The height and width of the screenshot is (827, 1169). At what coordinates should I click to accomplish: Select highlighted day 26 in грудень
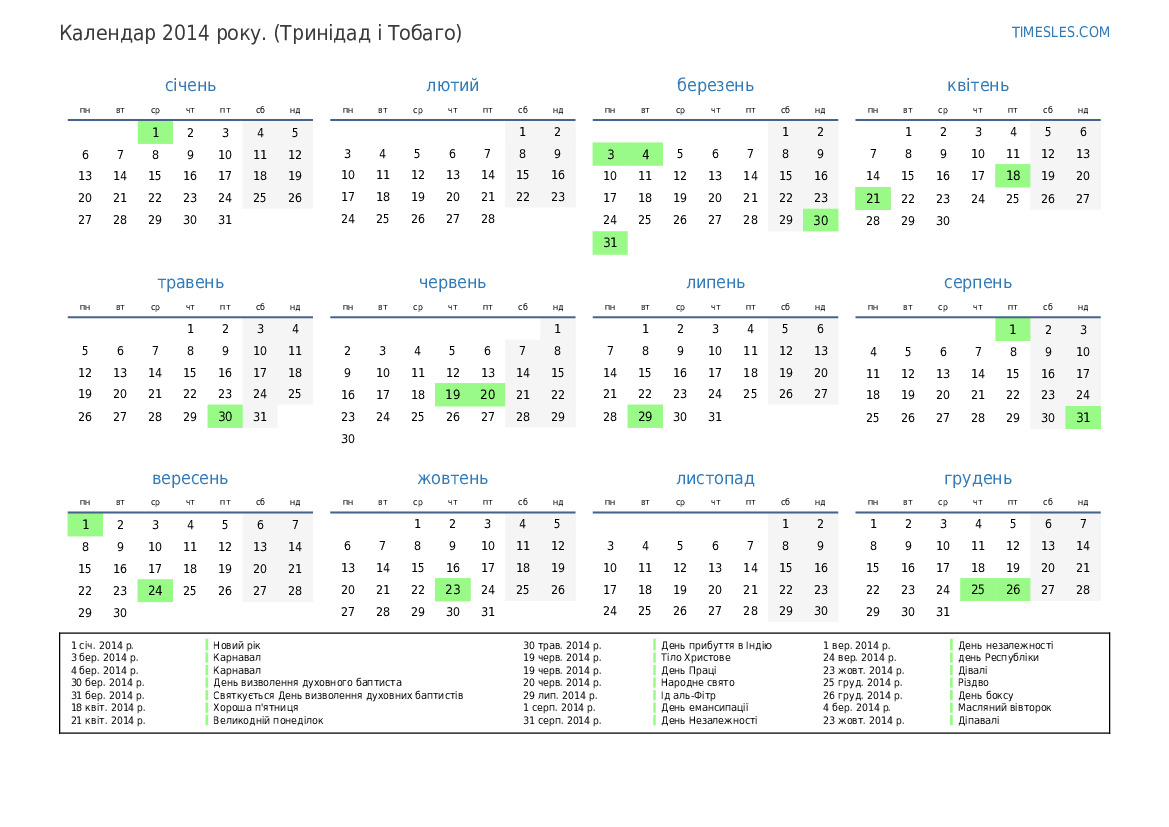[1012, 589]
